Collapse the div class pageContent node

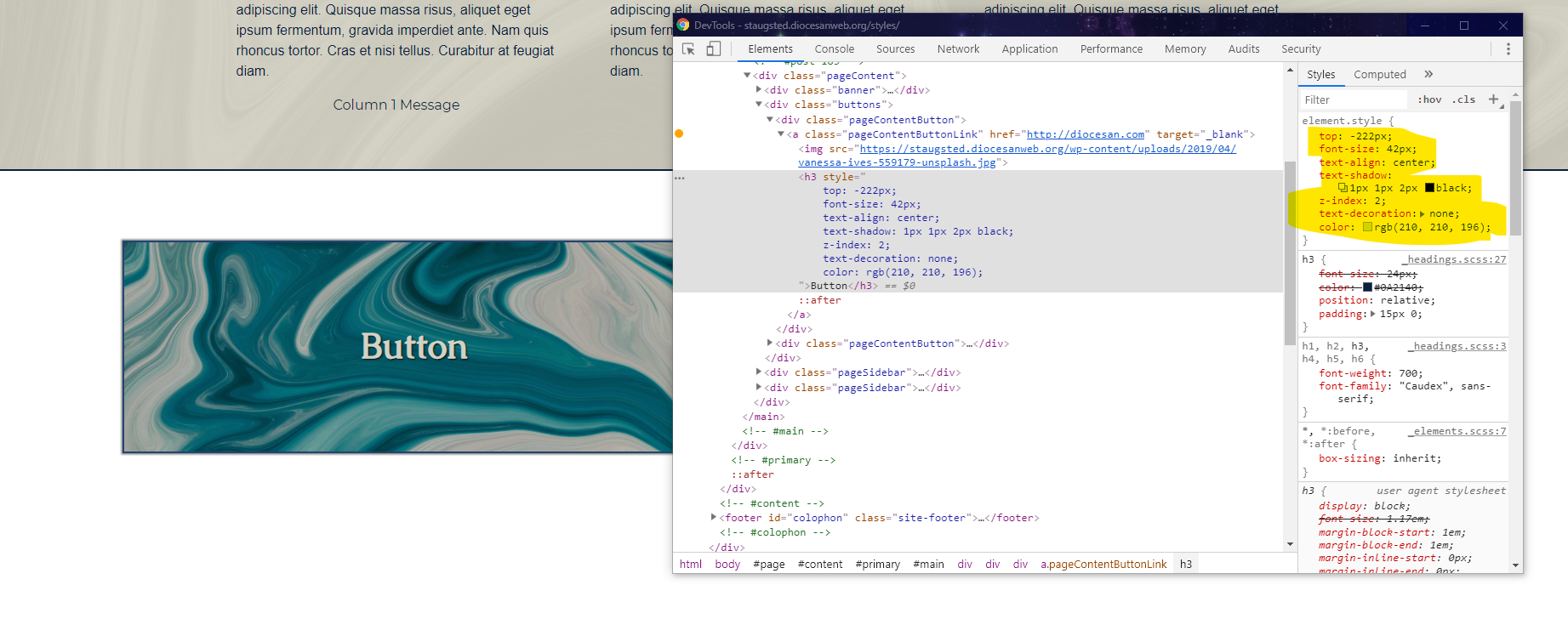(x=747, y=76)
